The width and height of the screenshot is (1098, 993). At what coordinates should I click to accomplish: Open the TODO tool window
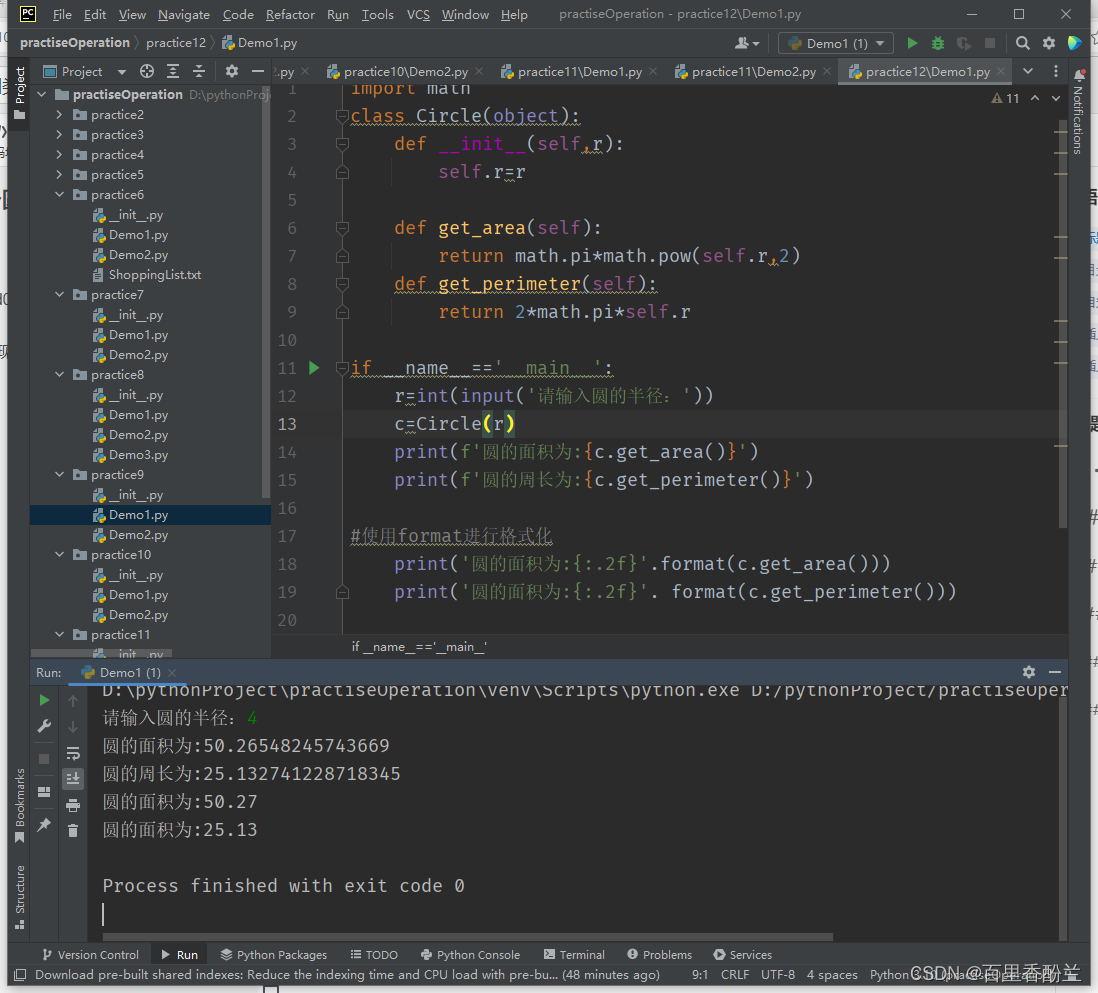coord(374,954)
